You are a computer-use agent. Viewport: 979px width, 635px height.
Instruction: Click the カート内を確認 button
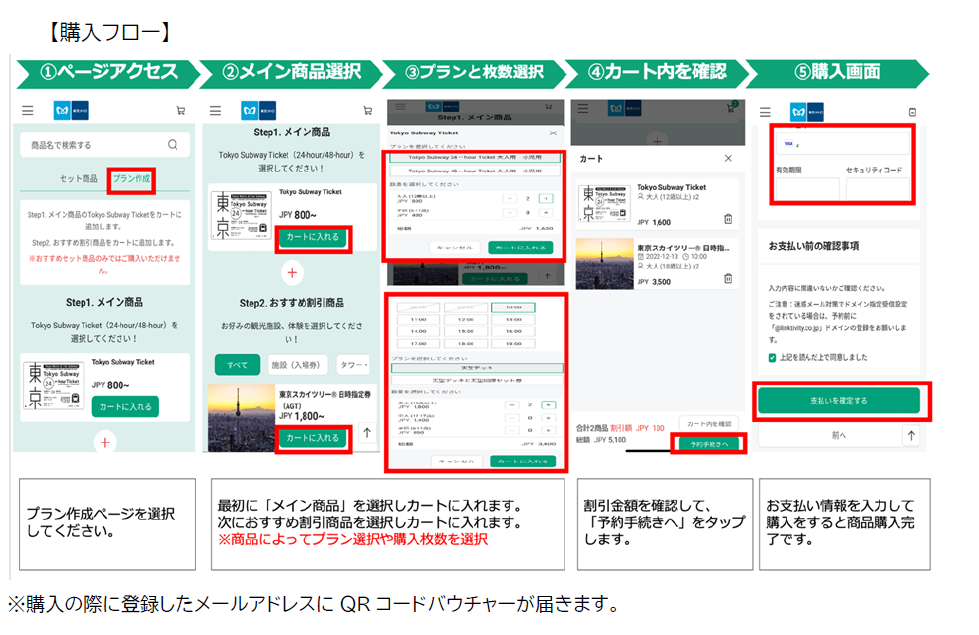[709, 424]
